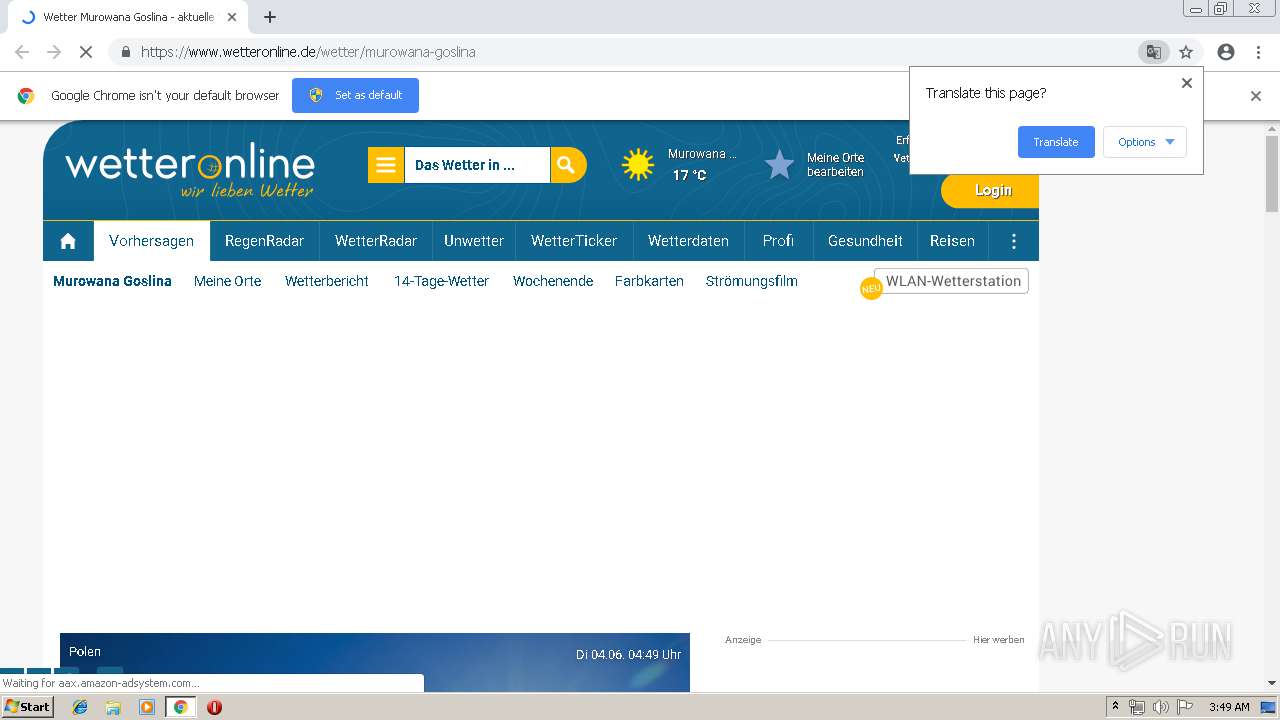Close the Wetter Murowana Goslina tab
The width and height of the screenshot is (1280, 720).
pyautogui.click(x=232, y=17)
